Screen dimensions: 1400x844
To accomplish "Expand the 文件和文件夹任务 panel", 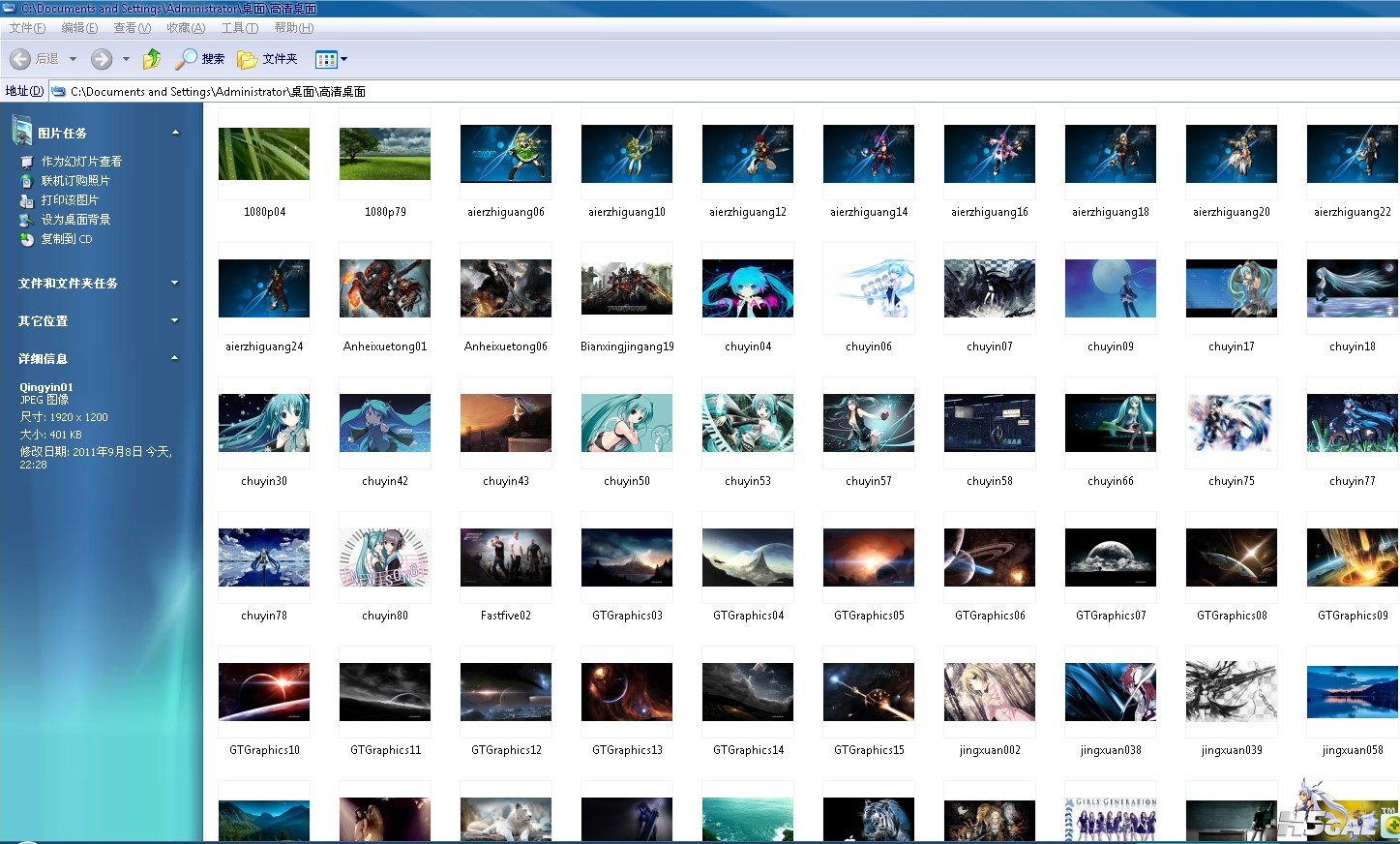I will (175, 283).
